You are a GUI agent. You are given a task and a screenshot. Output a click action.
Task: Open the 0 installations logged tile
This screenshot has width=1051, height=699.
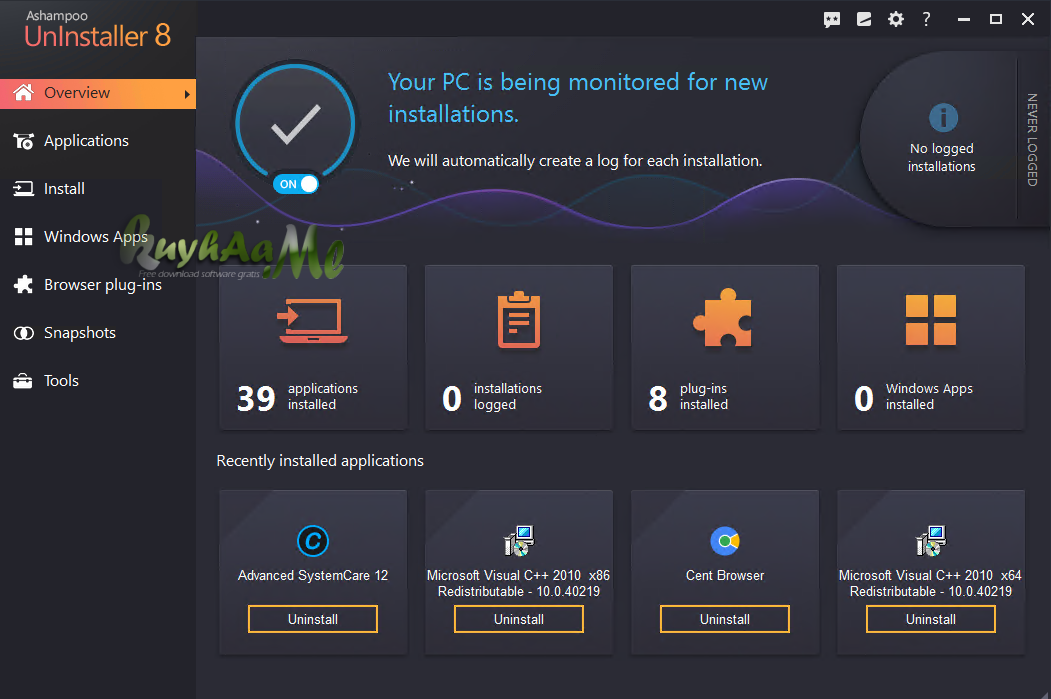pyautogui.click(x=519, y=347)
